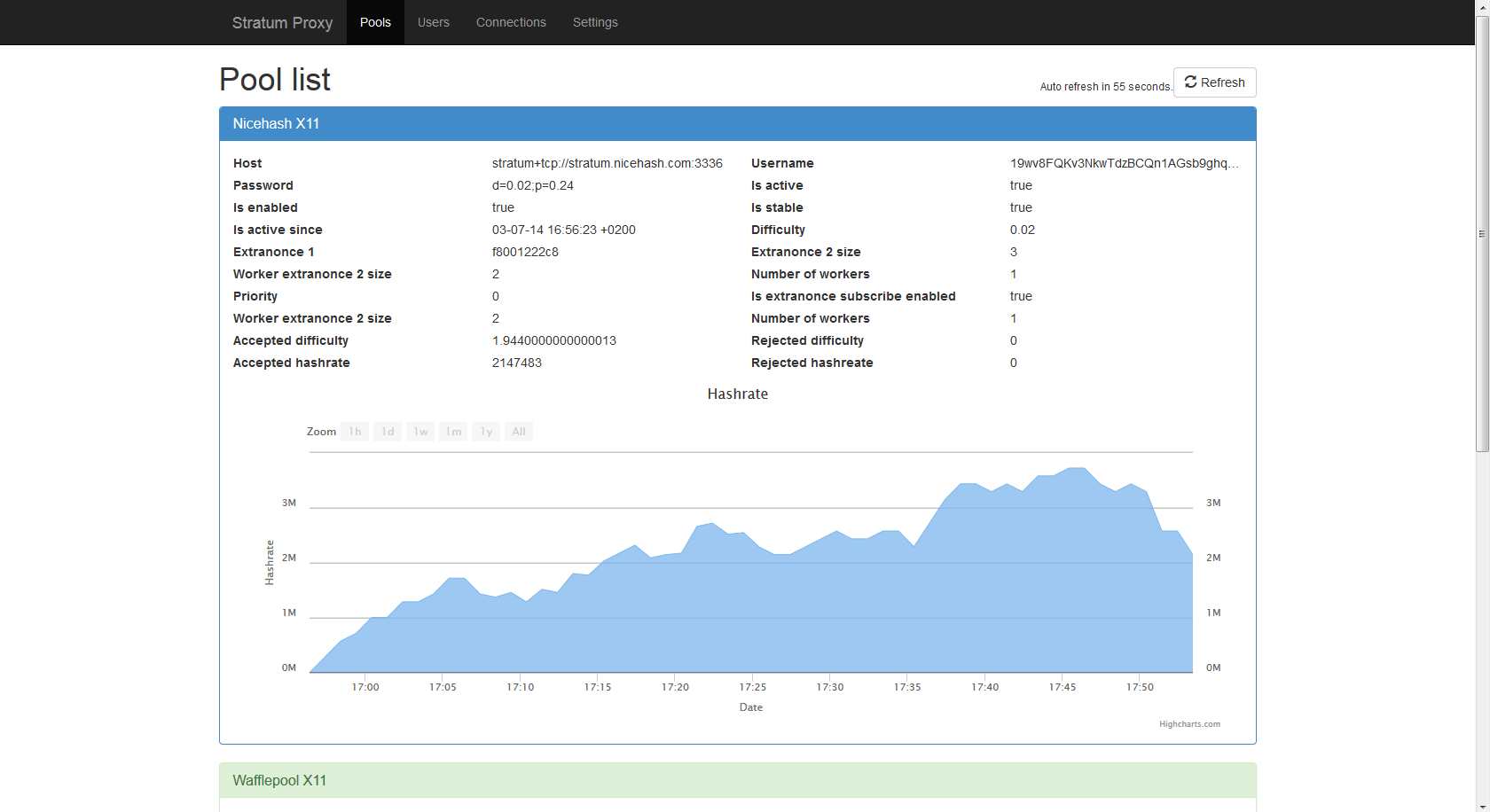Click the Password label
This screenshot has height=812, width=1490.
point(263,185)
